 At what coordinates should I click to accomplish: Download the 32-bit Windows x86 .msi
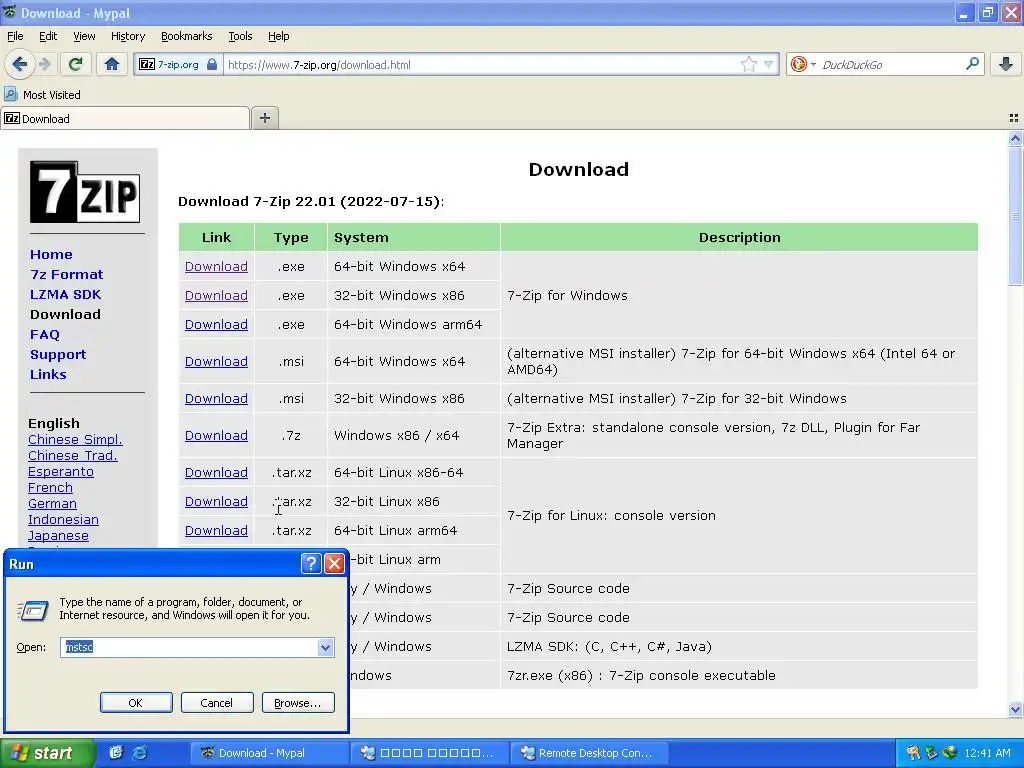pyautogui.click(x=216, y=398)
